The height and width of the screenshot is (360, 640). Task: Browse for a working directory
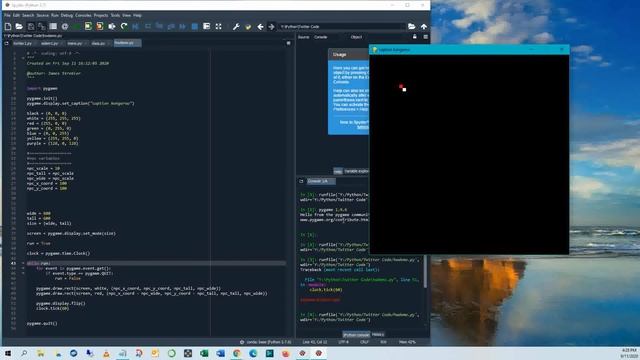[411, 27]
